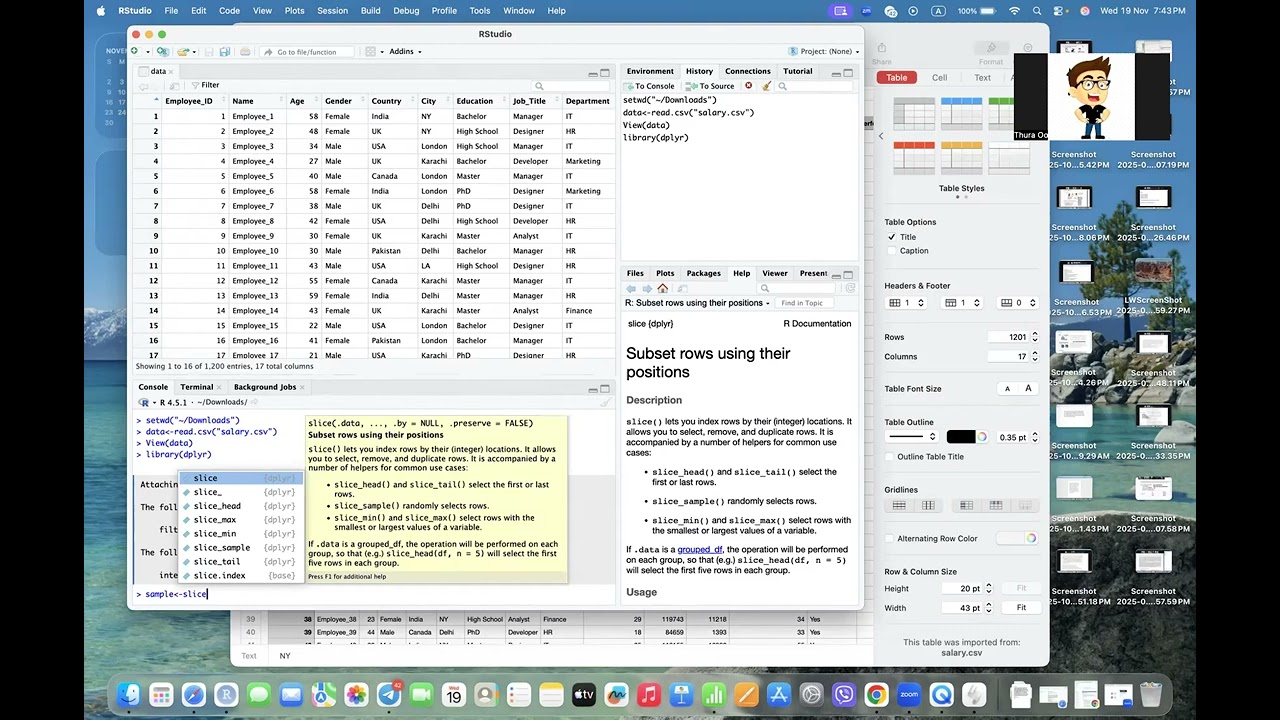Open the Addins dropdown
Screen dimensions: 1280x720
click(404, 51)
